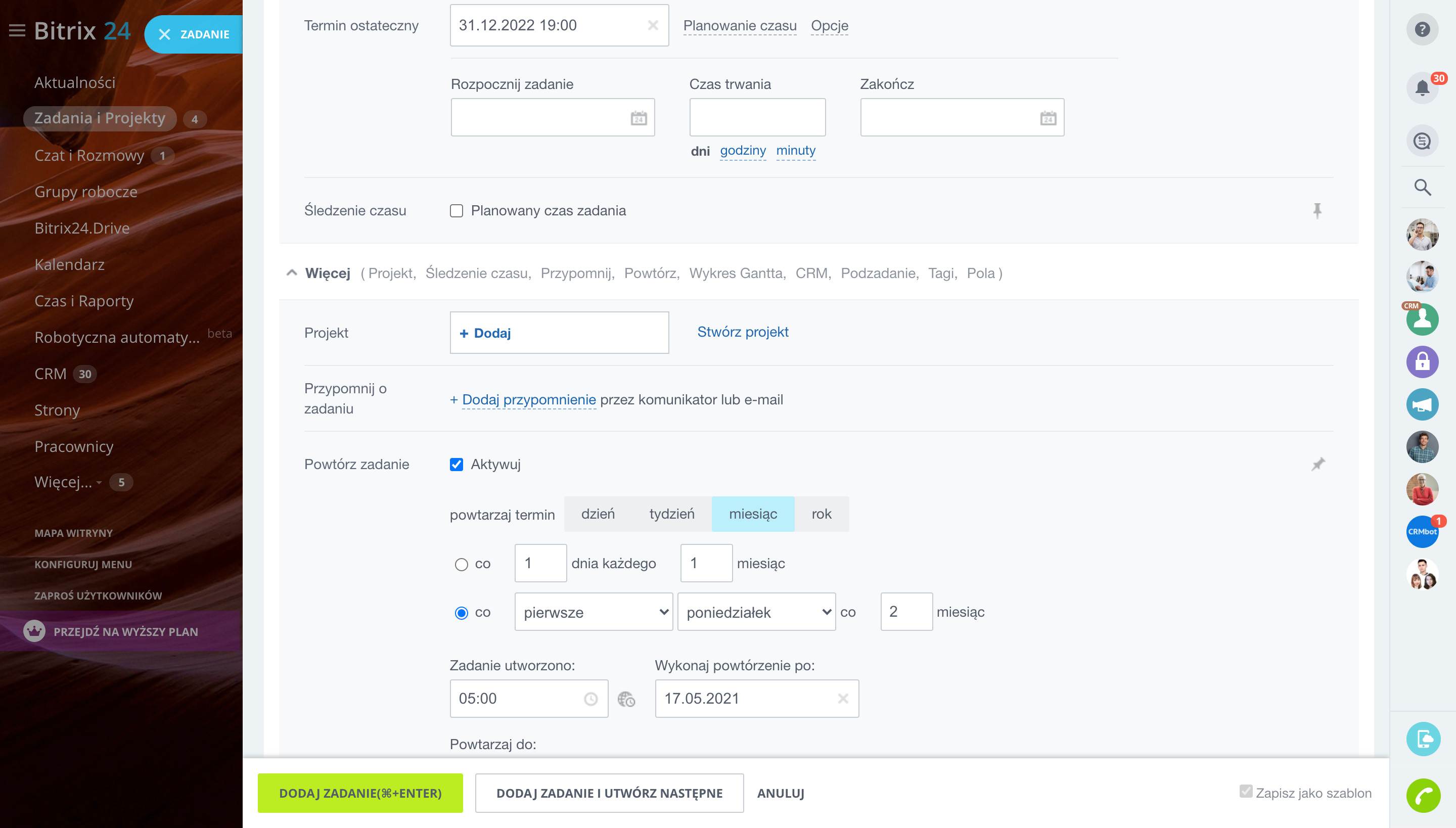Viewport: 1456px width, 828px height.
Task: Collapse the Więcej section chevron
Action: pyautogui.click(x=292, y=273)
